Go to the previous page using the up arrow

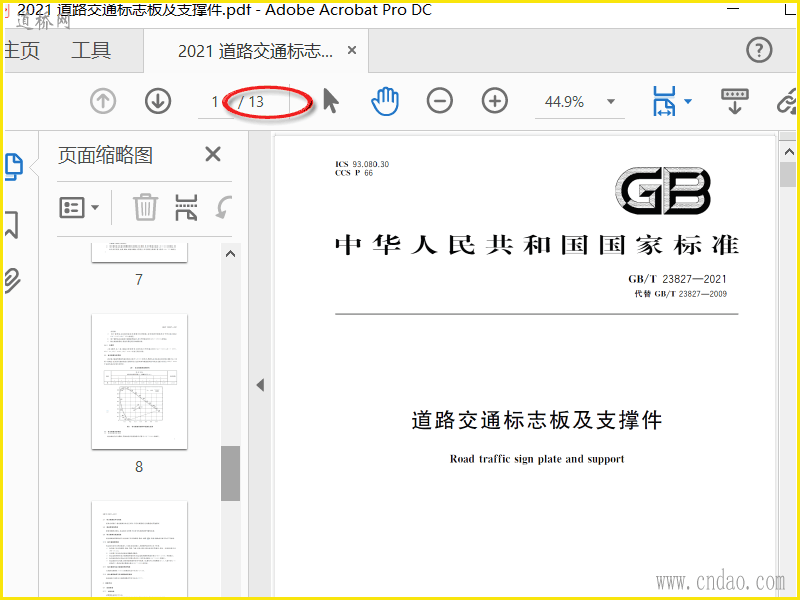point(103,101)
